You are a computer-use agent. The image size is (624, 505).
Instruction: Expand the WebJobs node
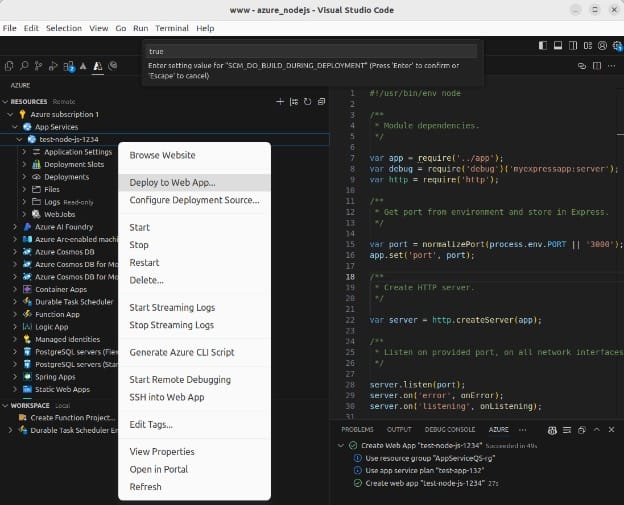[x=24, y=214]
